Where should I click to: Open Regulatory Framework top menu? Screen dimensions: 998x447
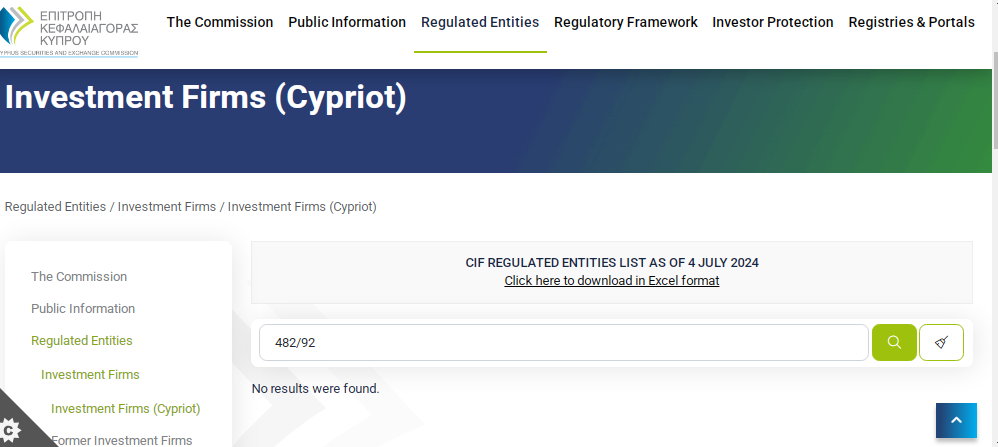(x=626, y=22)
